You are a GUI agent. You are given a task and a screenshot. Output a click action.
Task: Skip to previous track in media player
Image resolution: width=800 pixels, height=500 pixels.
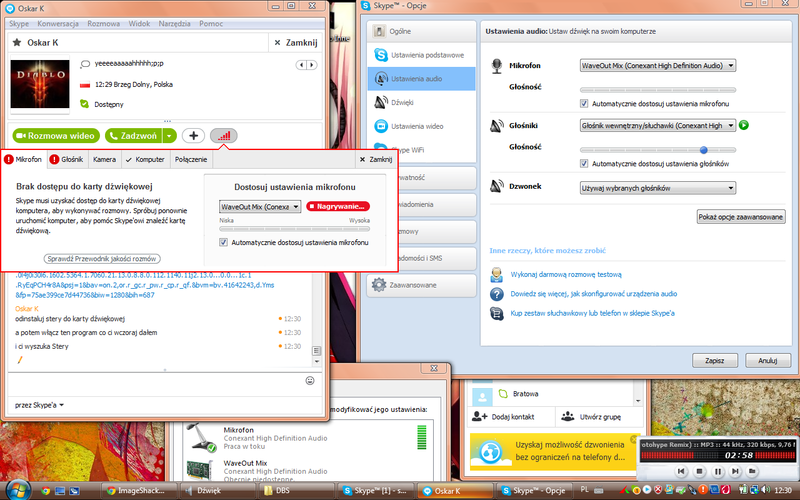click(681, 471)
